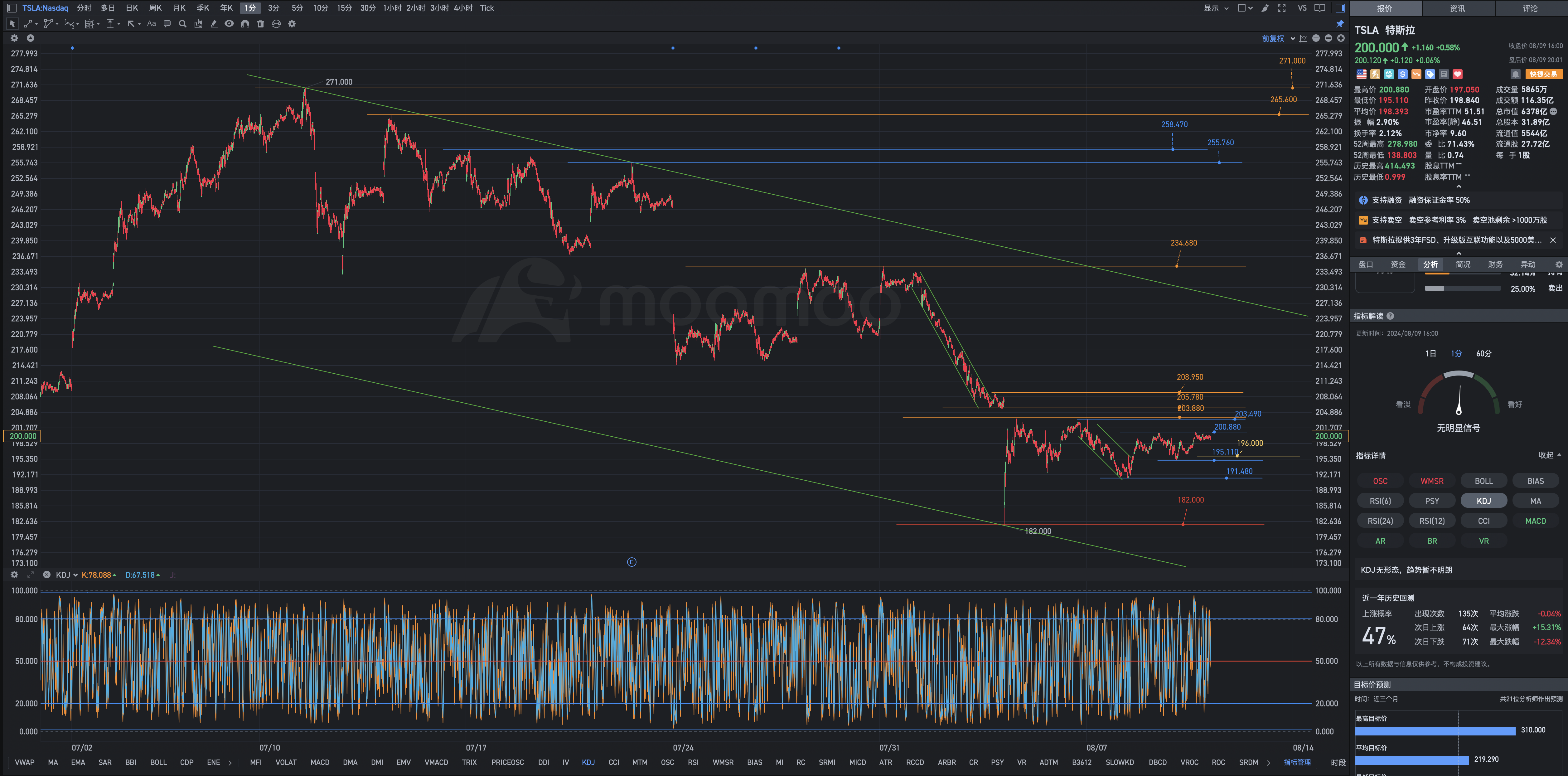The width and height of the screenshot is (1568, 776).
Task: Click the 平均目标价 219.290 bar
Action: [1412, 759]
